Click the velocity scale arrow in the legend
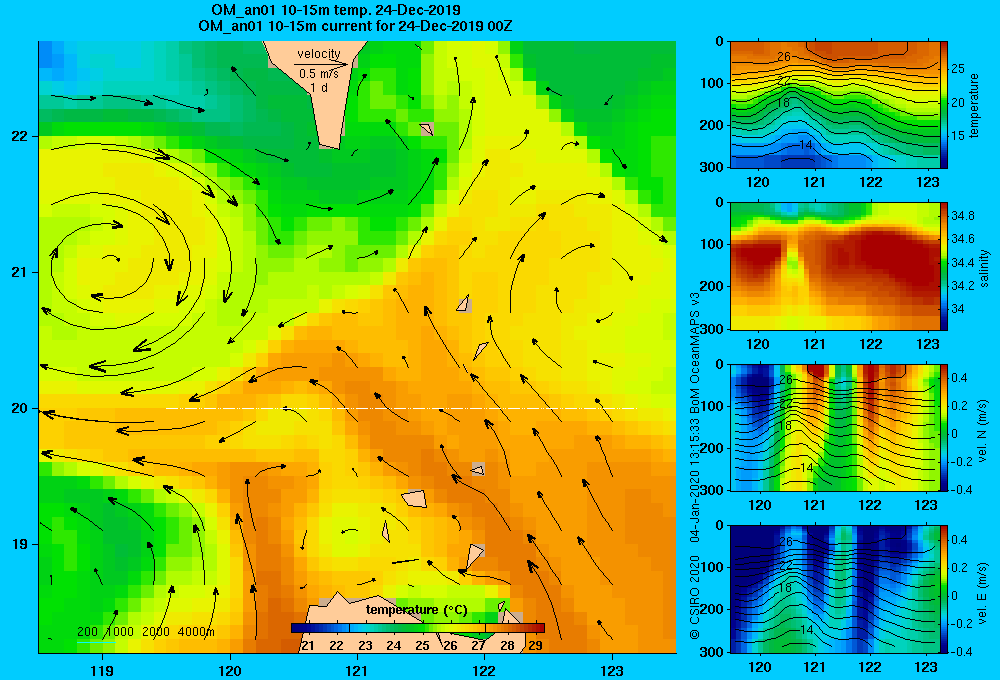Screen dimensions: 1000x680 coord(321,64)
